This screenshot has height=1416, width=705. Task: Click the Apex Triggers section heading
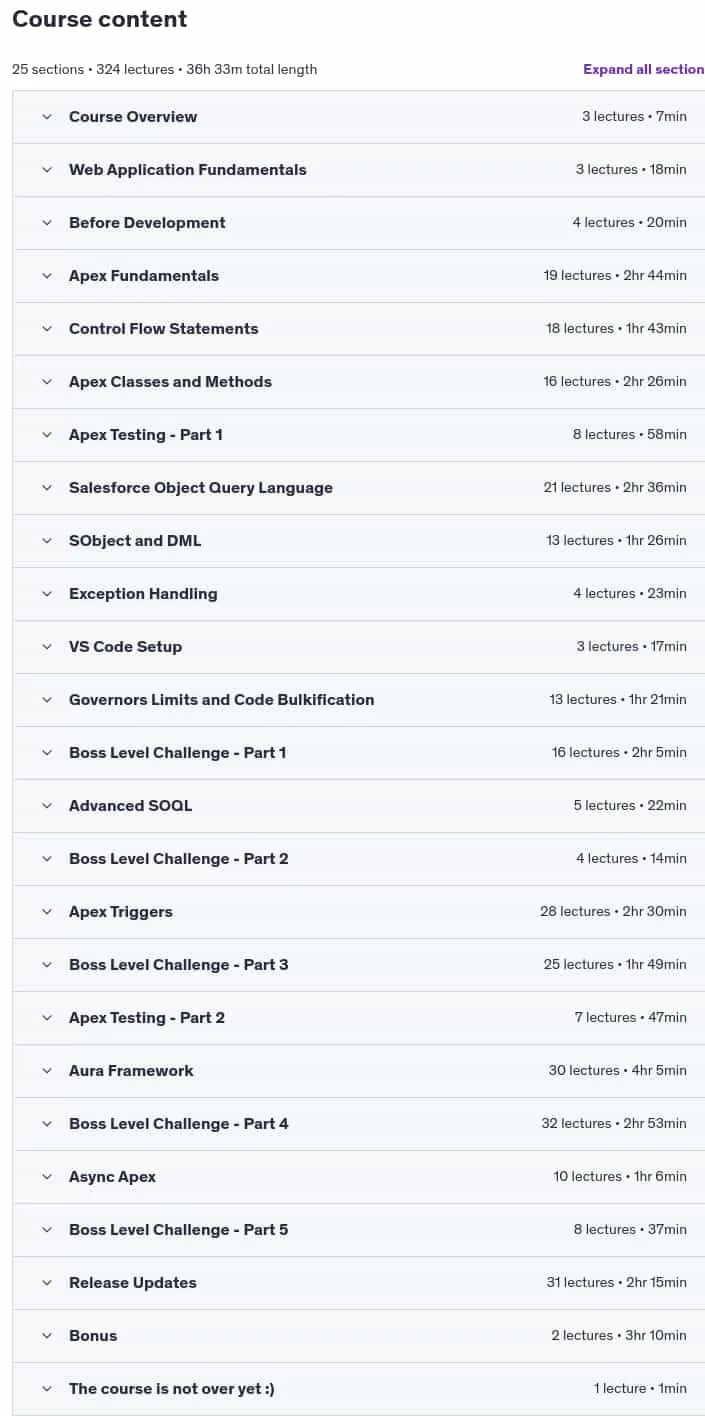click(121, 912)
